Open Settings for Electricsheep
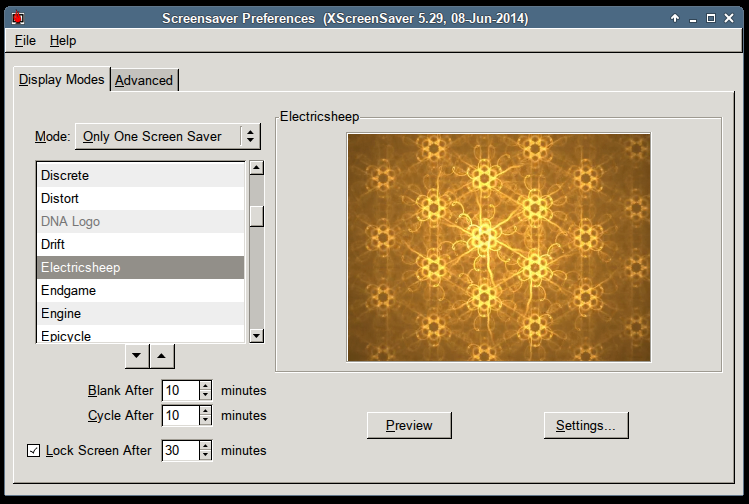This screenshot has height=504, width=749. click(586, 425)
